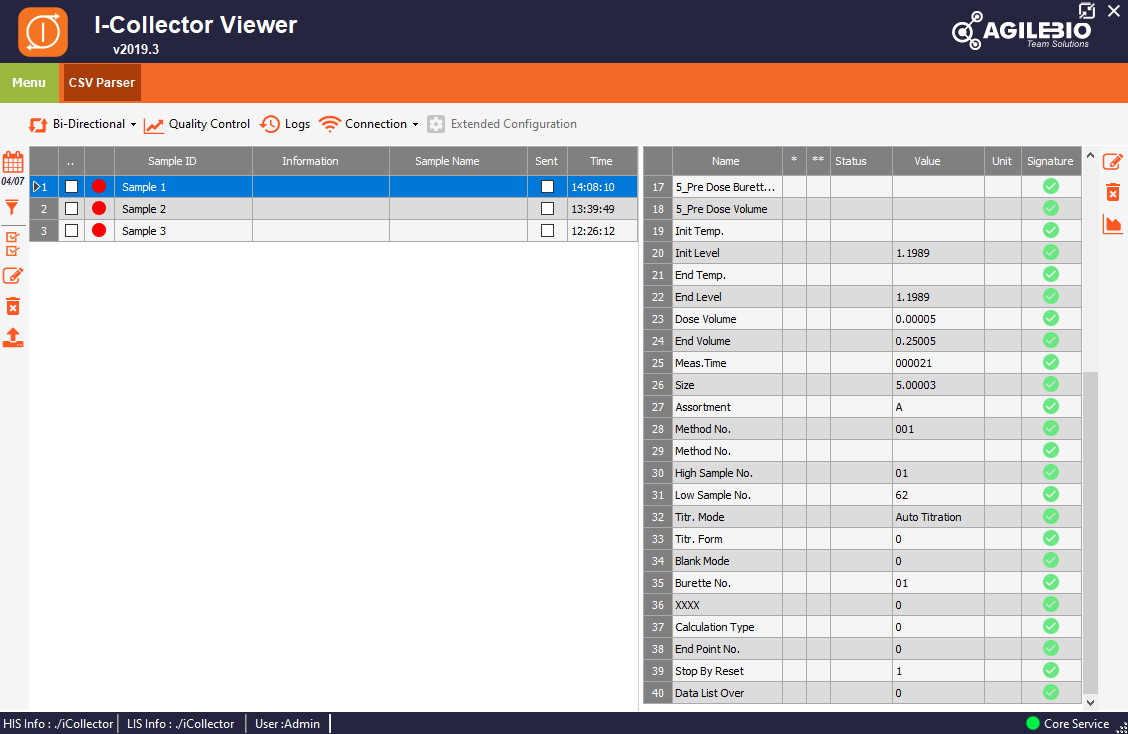
Task: Toggle the Sent checkbox for Sample 1
Action: [x=547, y=186]
